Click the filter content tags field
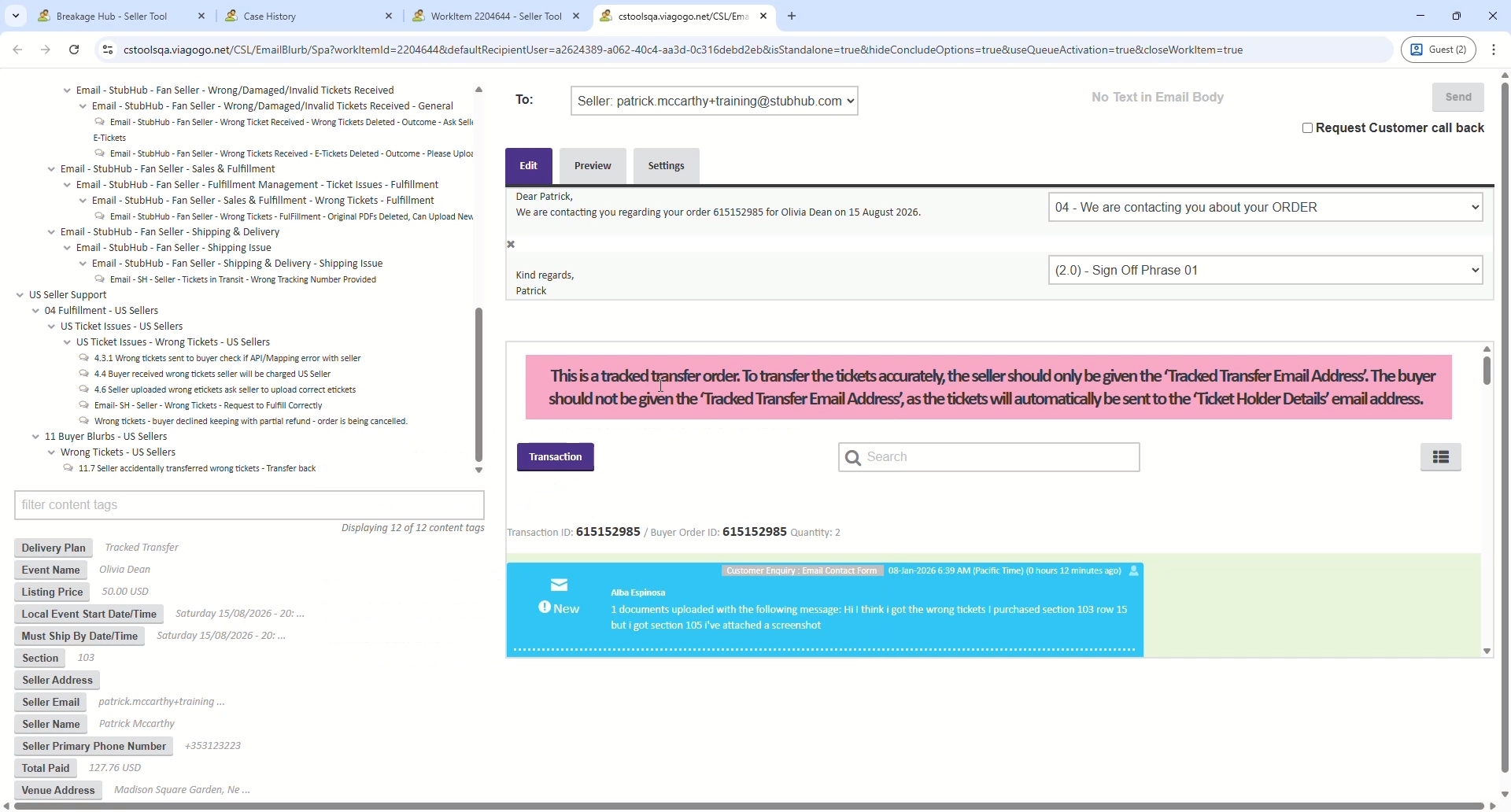Screen dimensions: 1511x812 [249, 506]
